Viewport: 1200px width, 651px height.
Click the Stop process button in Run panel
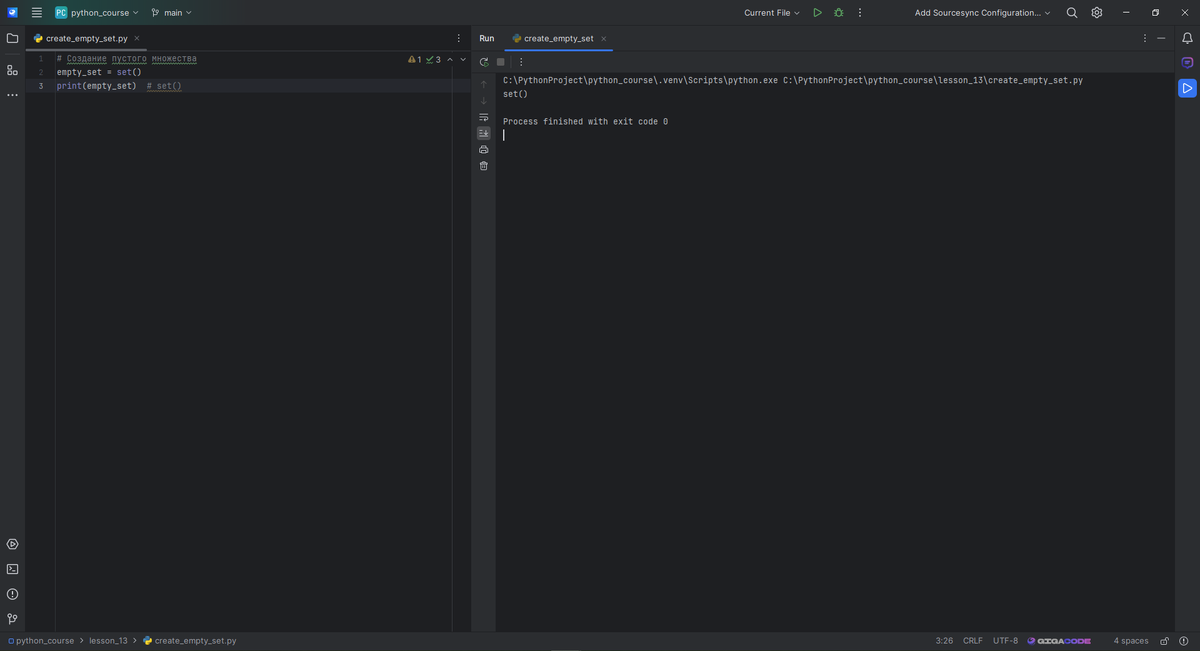501,62
